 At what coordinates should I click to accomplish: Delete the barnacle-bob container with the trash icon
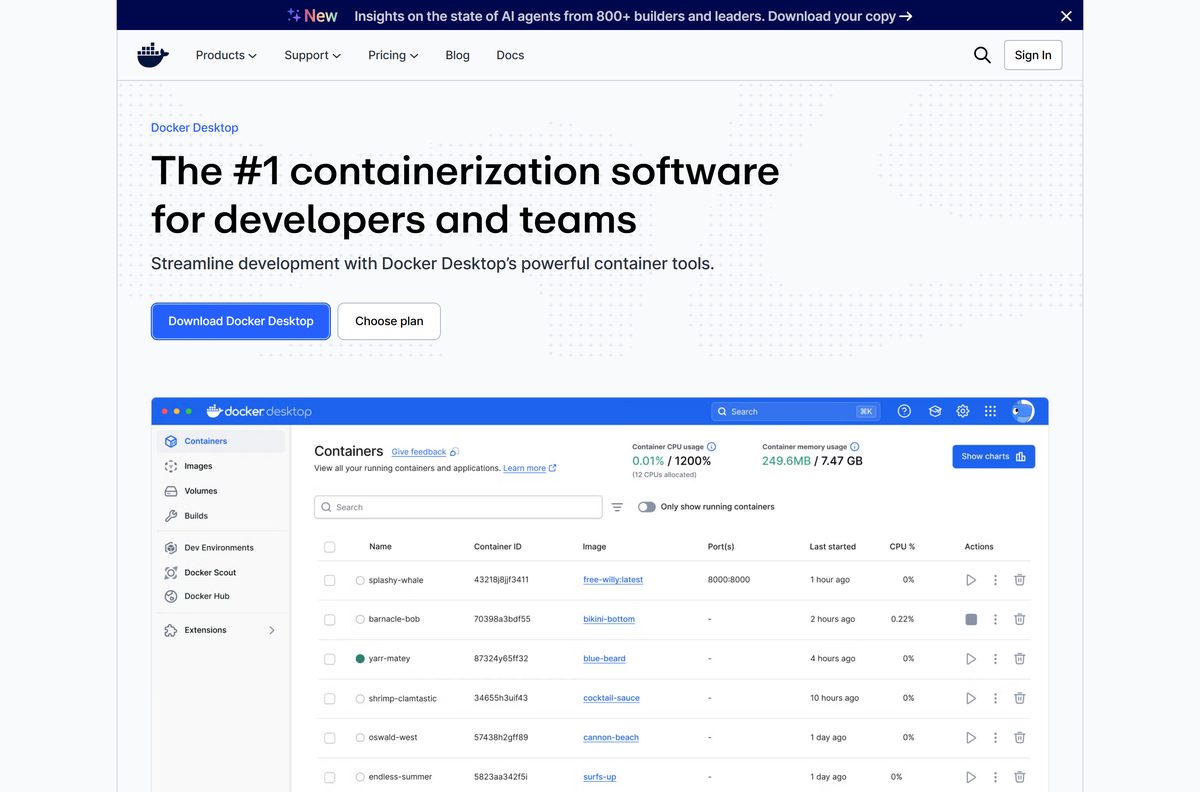(x=1019, y=619)
